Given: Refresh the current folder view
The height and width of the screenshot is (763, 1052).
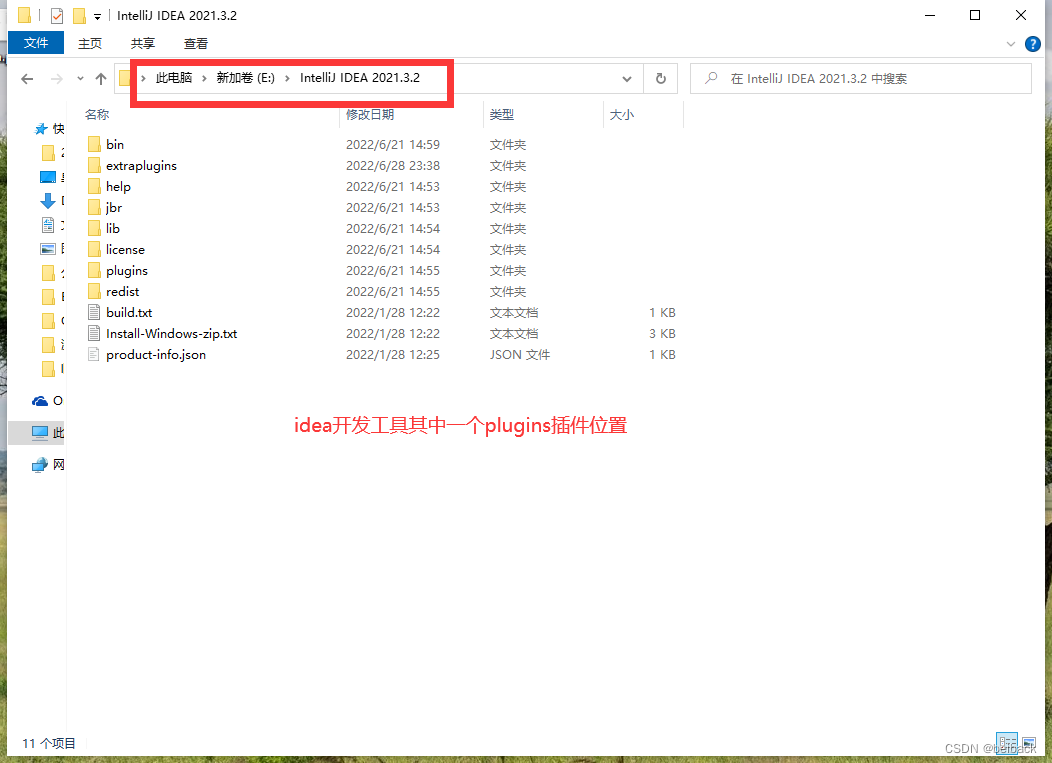Looking at the screenshot, I should tap(660, 79).
